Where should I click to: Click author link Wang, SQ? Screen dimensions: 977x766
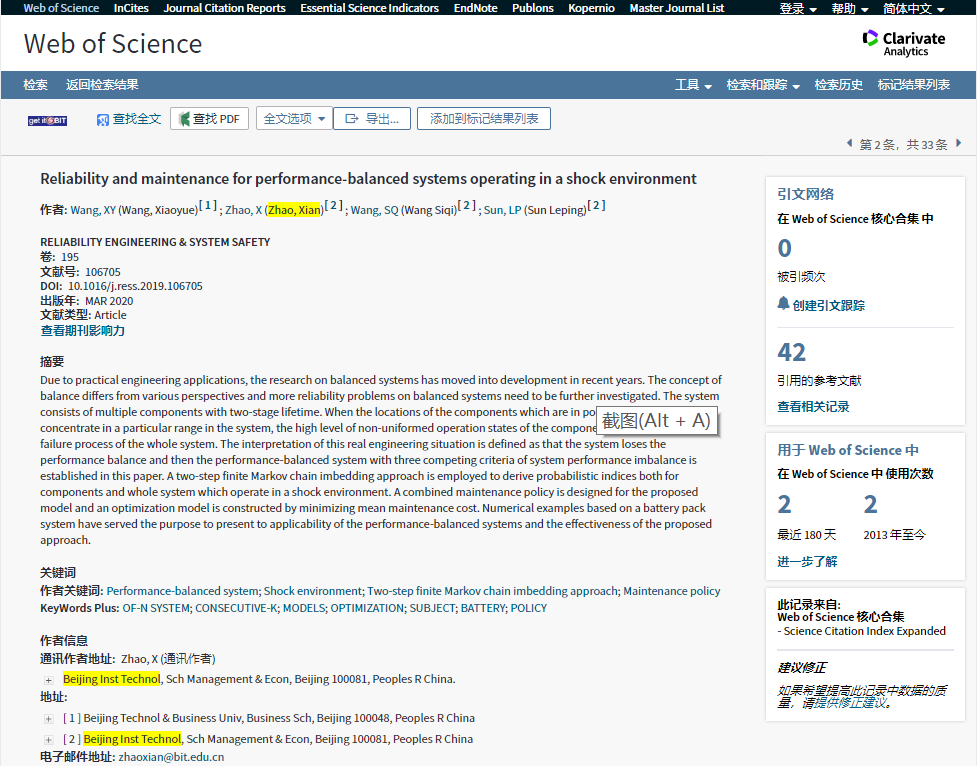pos(374,210)
